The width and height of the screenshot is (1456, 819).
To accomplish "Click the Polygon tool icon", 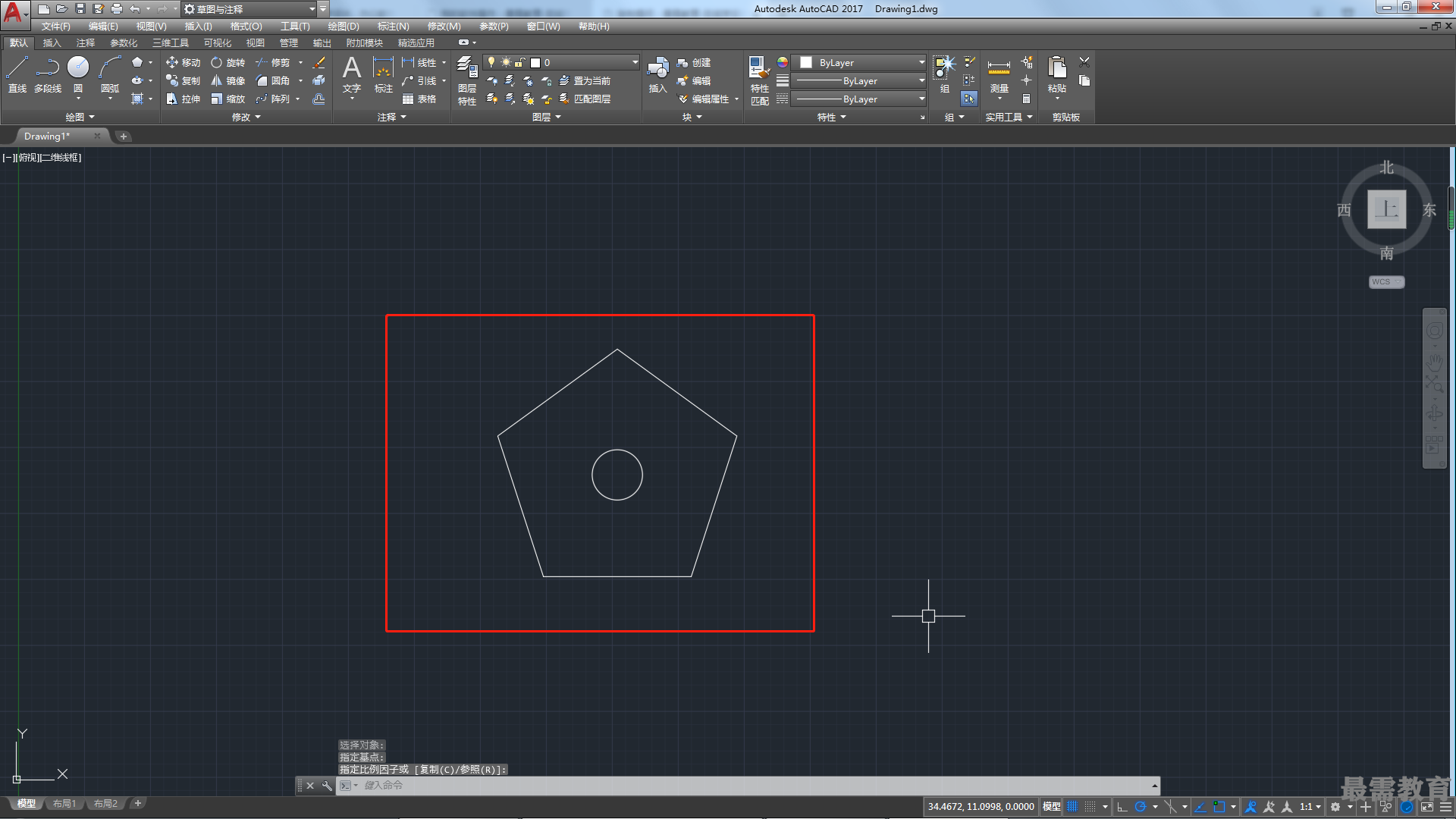I will pos(137,62).
